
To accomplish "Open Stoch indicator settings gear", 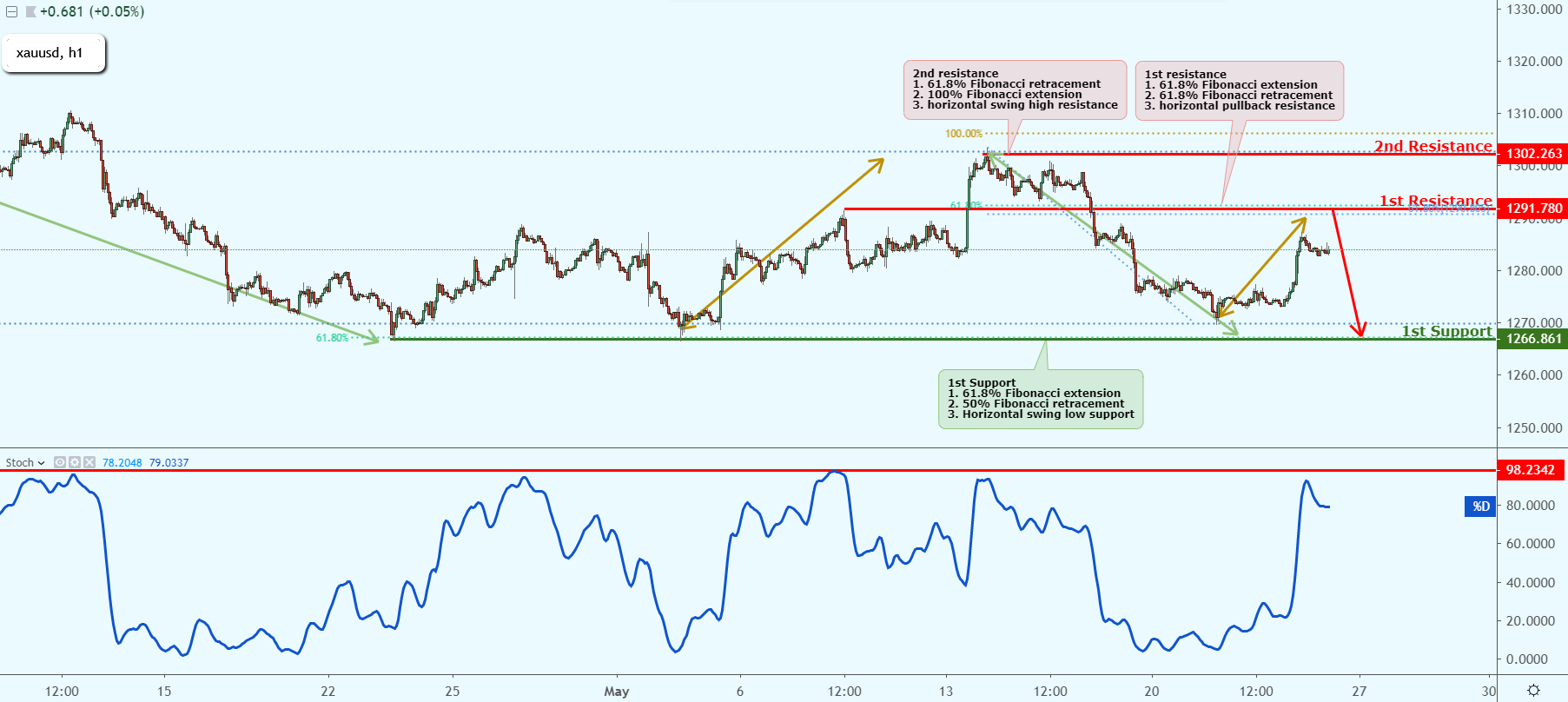I will (75, 462).
